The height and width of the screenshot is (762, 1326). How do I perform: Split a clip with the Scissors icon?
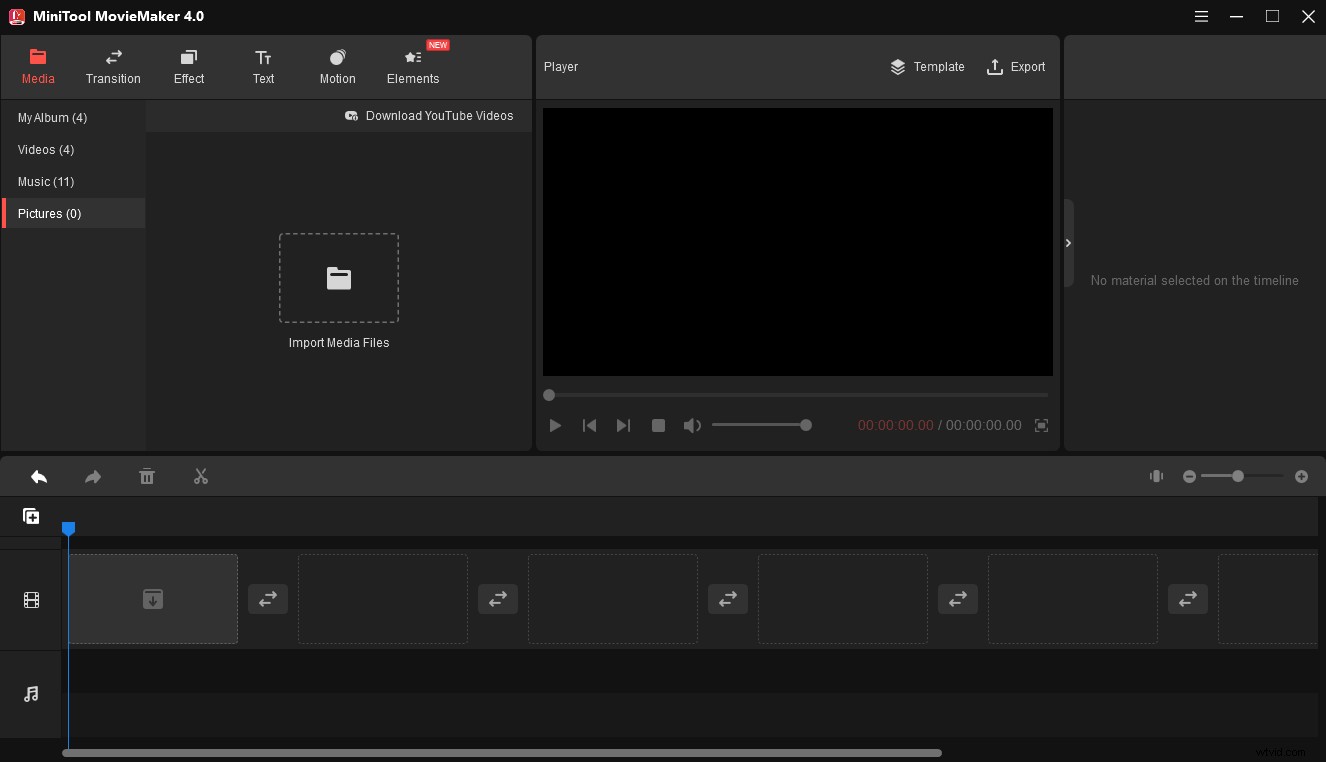(x=201, y=477)
